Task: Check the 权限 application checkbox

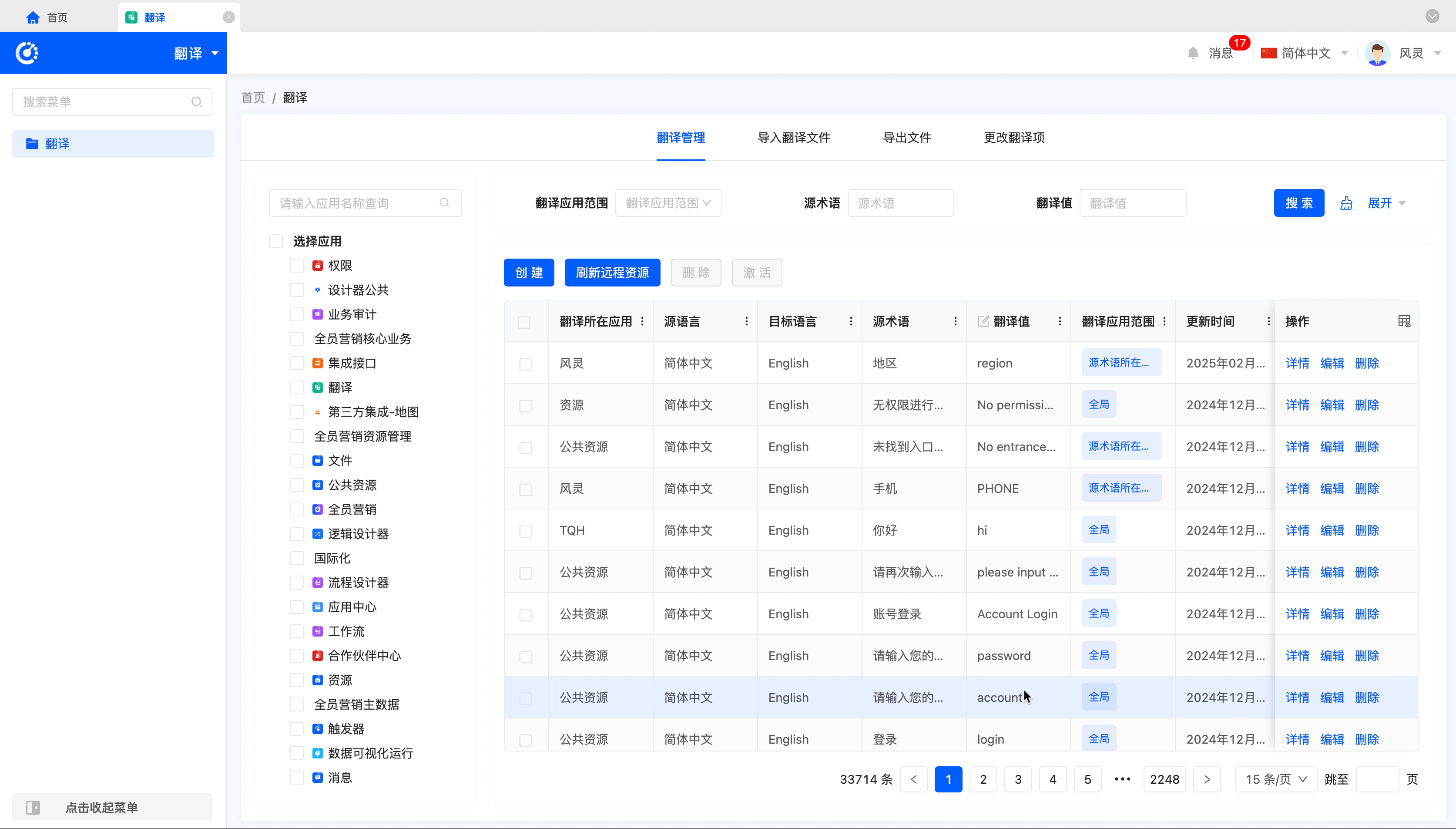Action: 296,266
